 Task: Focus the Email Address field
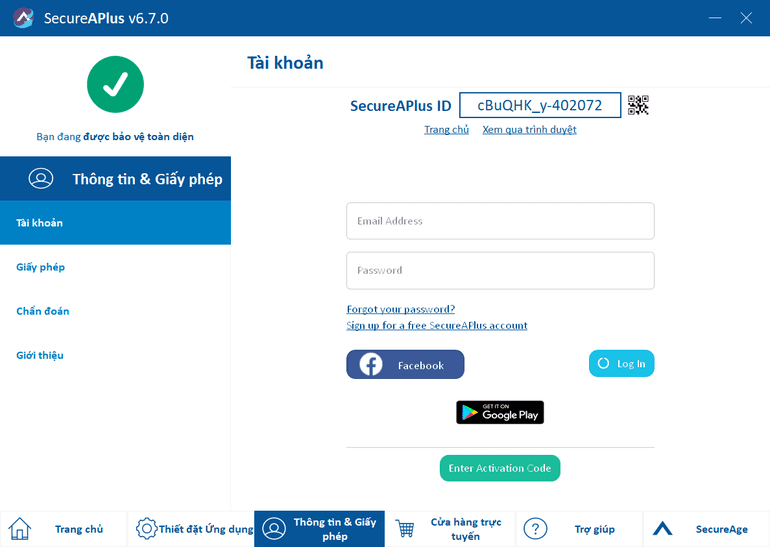(x=500, y=221)
